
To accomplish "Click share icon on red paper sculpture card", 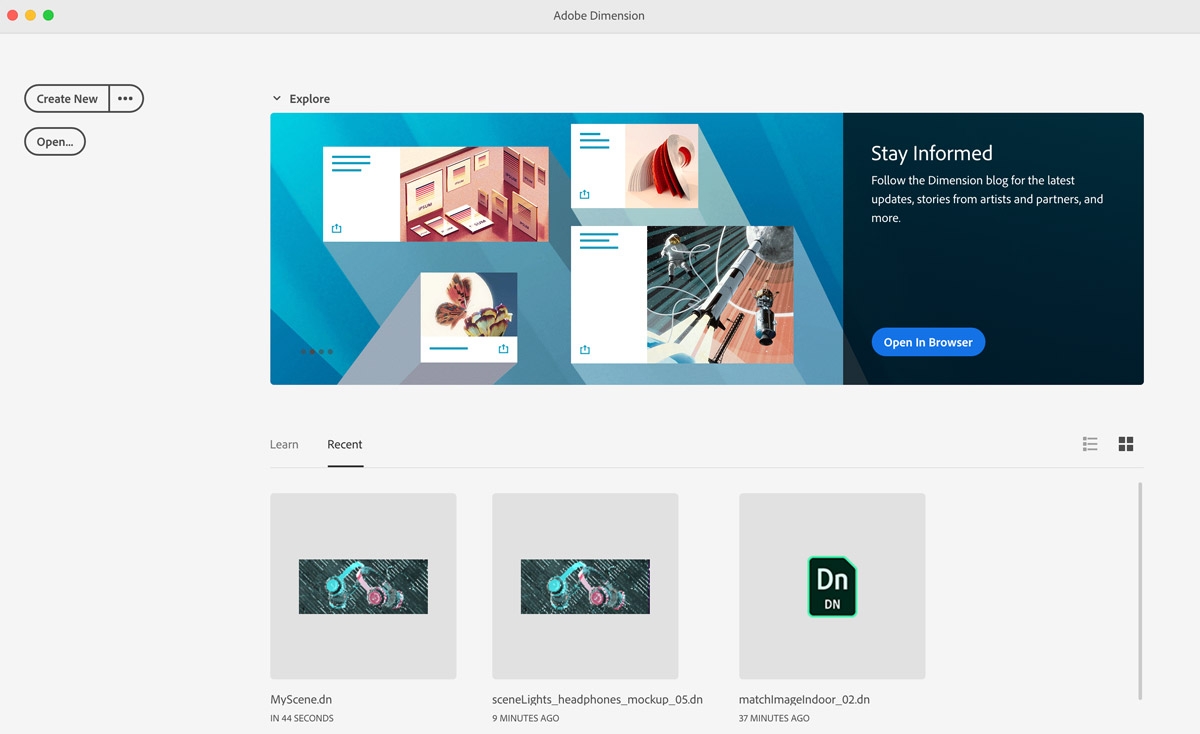I will tap(585, 195).
